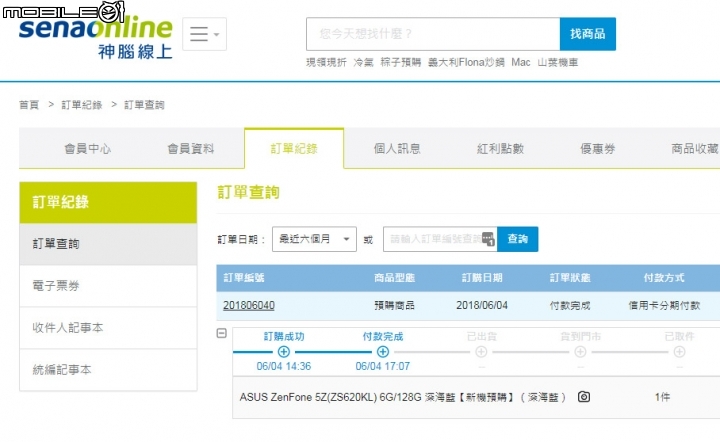The height and width of the screenshot is (442, 720).
Task: Click the 06/04 17:07 timestamp
Action: 382,366
